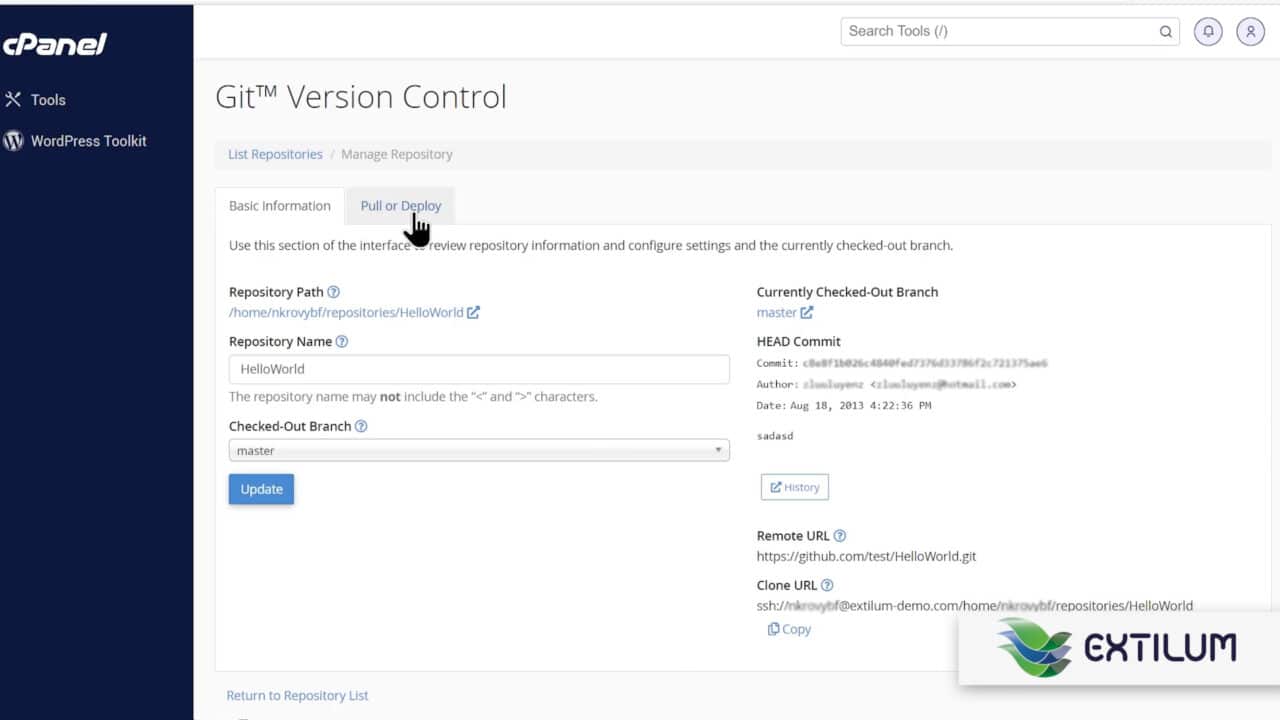The image size is (1280, 720).
Task: Select the Basic Information tab
Action: (x=279, y=205)
